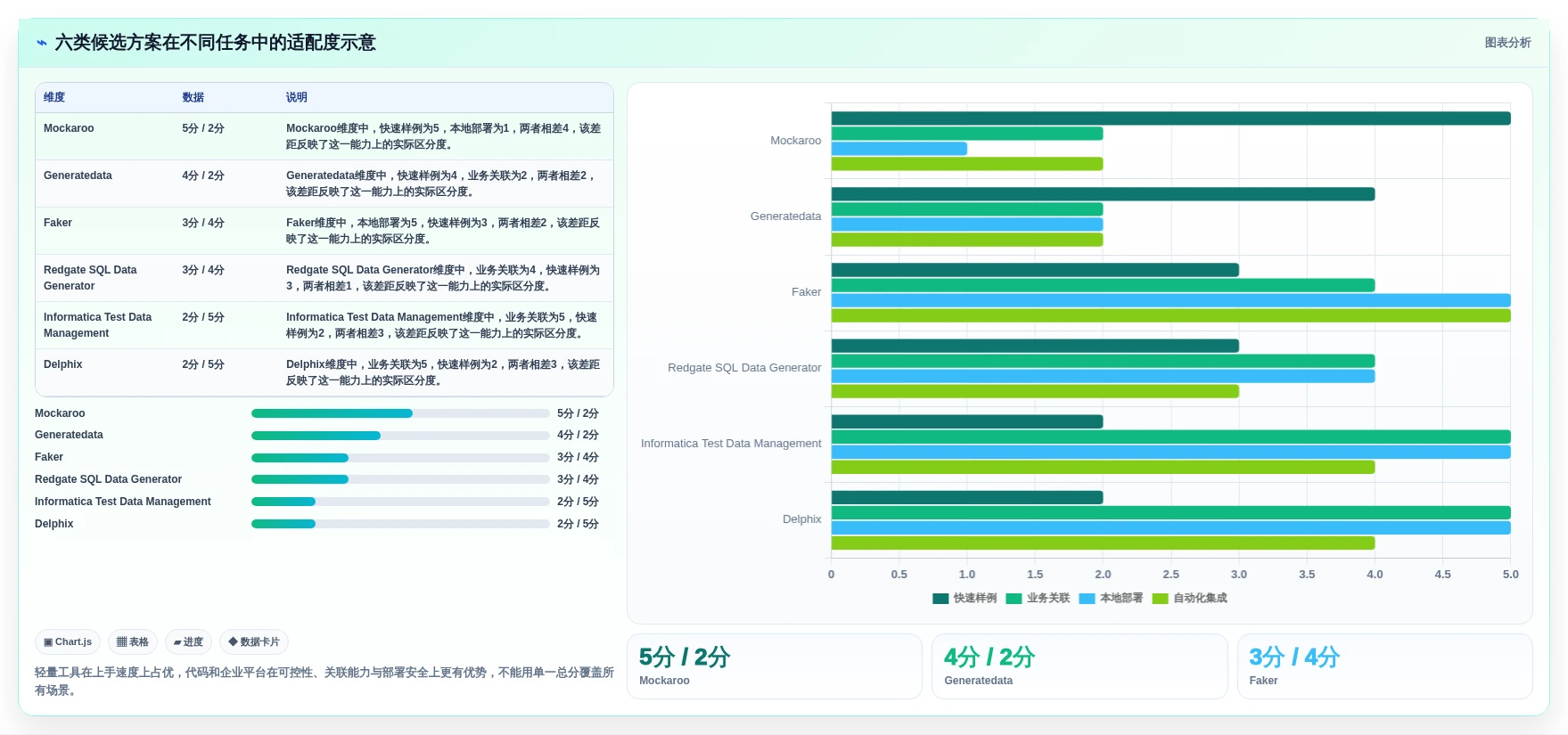Click Faker progress bar
This screenshot has height=735, width=1568.
[400, 458]
